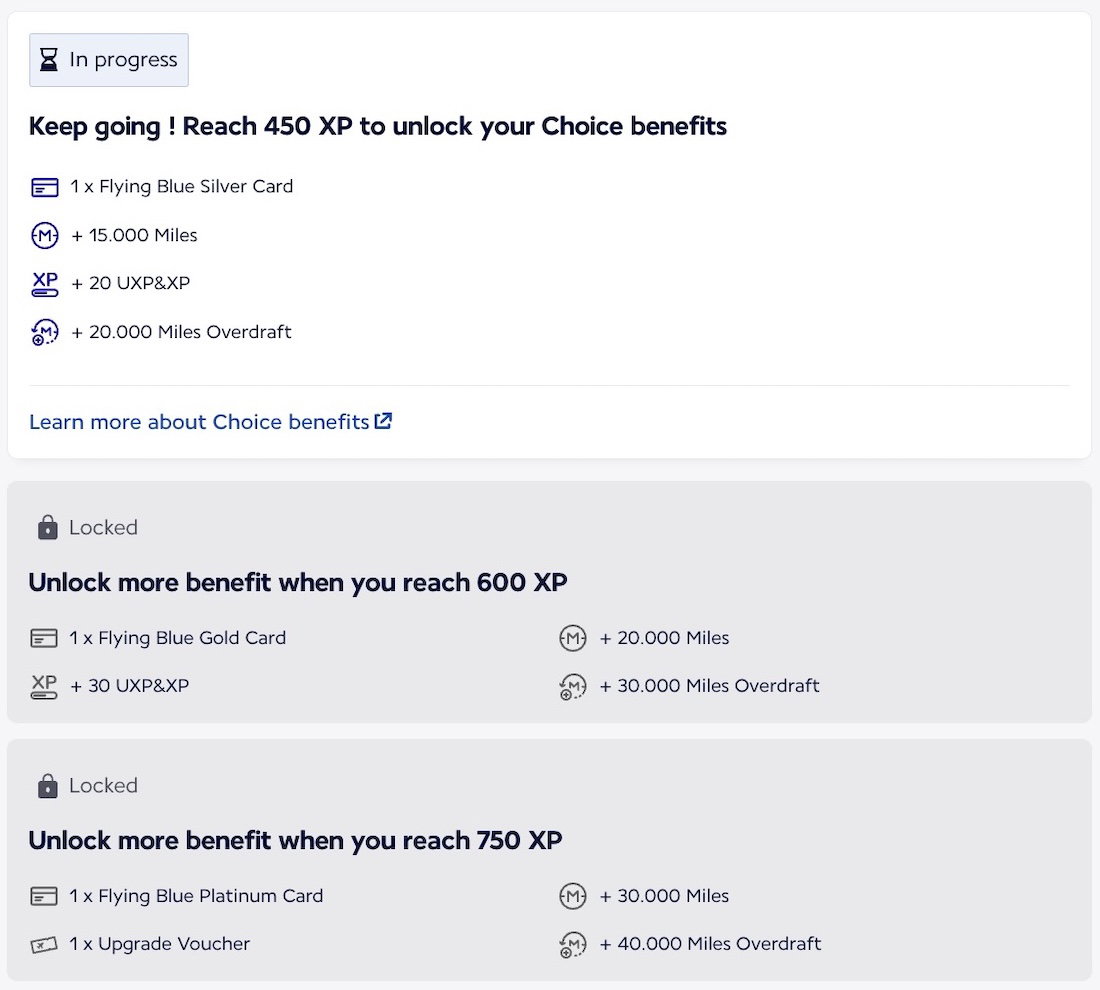Image resolution: width=1100 pixels, height=990 pixels.
Task: Select the 1 x Flying Blue Silver Card text
Action: coord(181,186)
